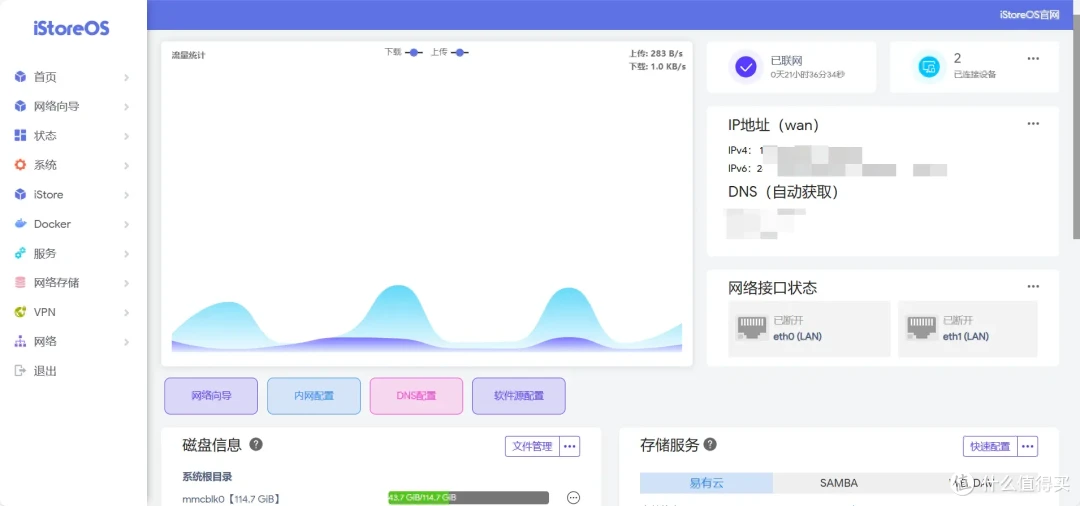The width and height of the screenshot is (1080, 506).
Task: Click the 已联网 checkmark status icon
Action: pos(746,67)
